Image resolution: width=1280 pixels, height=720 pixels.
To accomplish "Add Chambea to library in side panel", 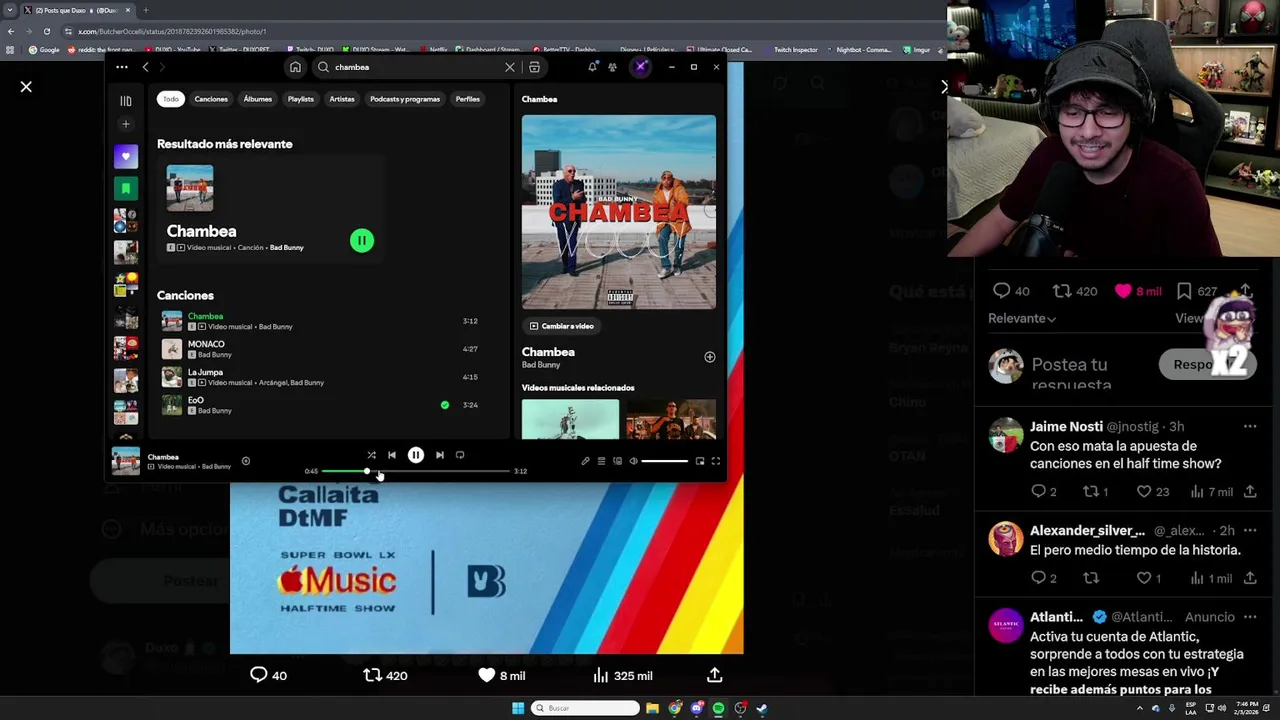I will pyautogui.click(x=710, y=357).
